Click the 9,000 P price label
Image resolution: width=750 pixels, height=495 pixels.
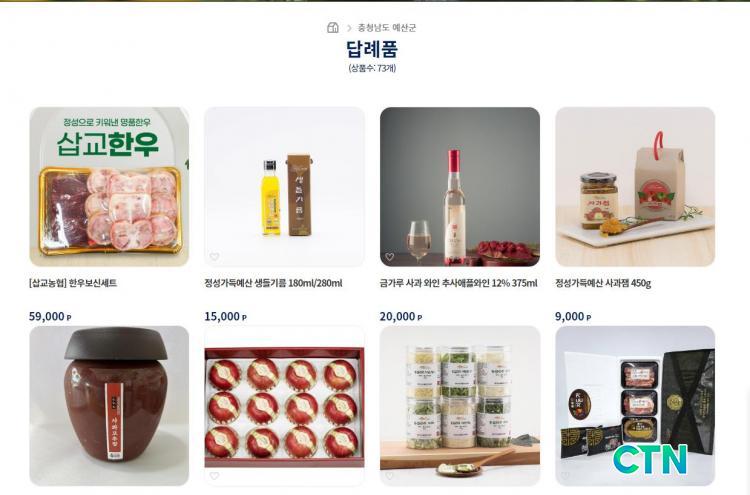pyautogui.click(x=573, y=317)
